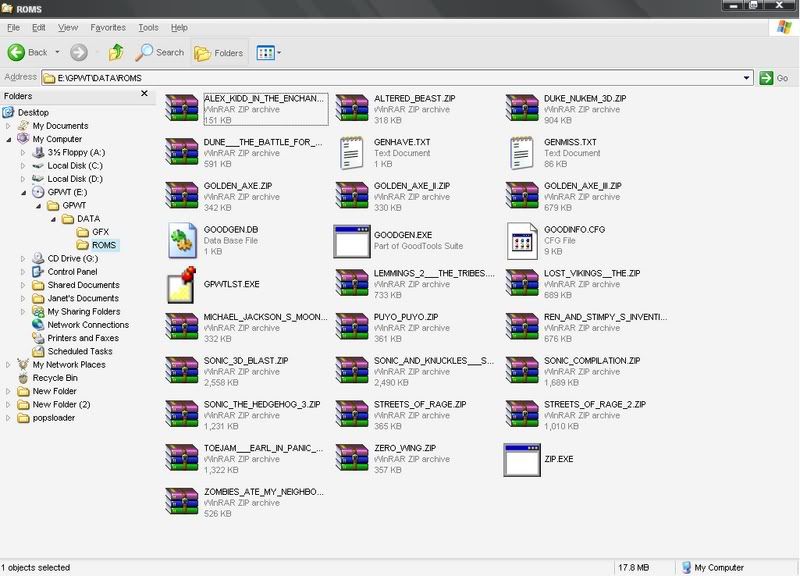
Task: Close the Folders pane
Action: tap(144, 93)
